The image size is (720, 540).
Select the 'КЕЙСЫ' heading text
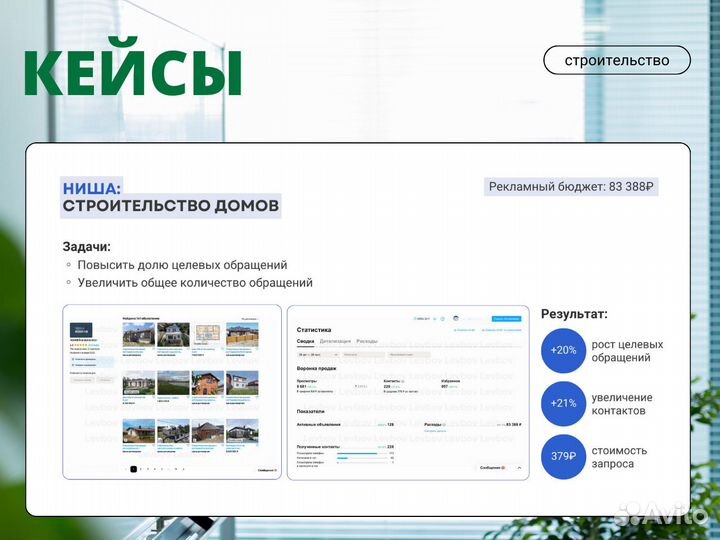coord(133,68)
